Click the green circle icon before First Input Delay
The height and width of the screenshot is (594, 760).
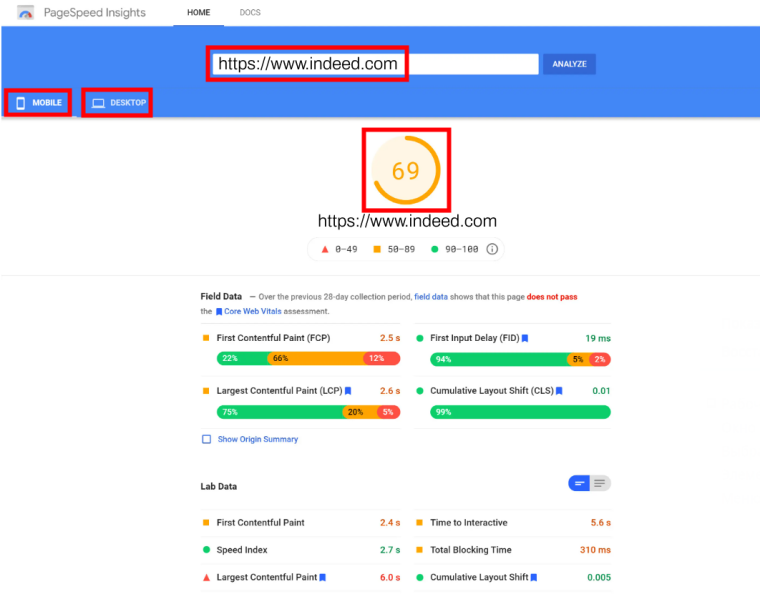pos(420,338)
